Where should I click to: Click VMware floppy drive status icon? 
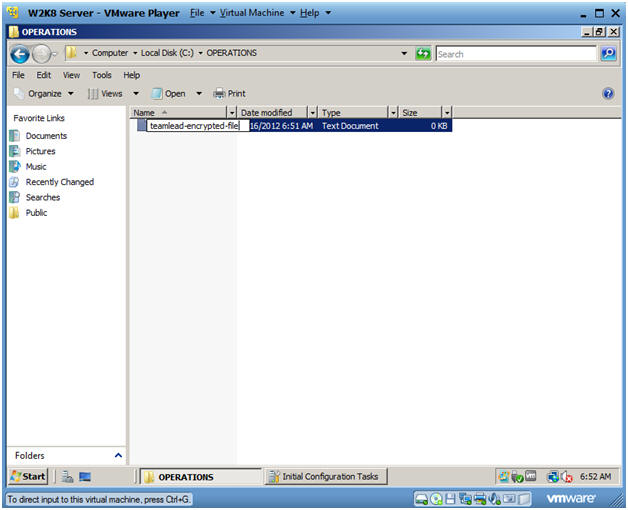click(x=451, y=499)
